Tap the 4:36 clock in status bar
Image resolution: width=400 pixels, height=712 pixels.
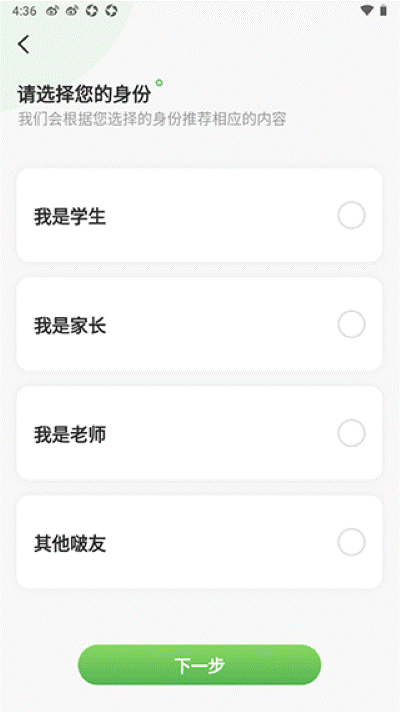(24, 11)
